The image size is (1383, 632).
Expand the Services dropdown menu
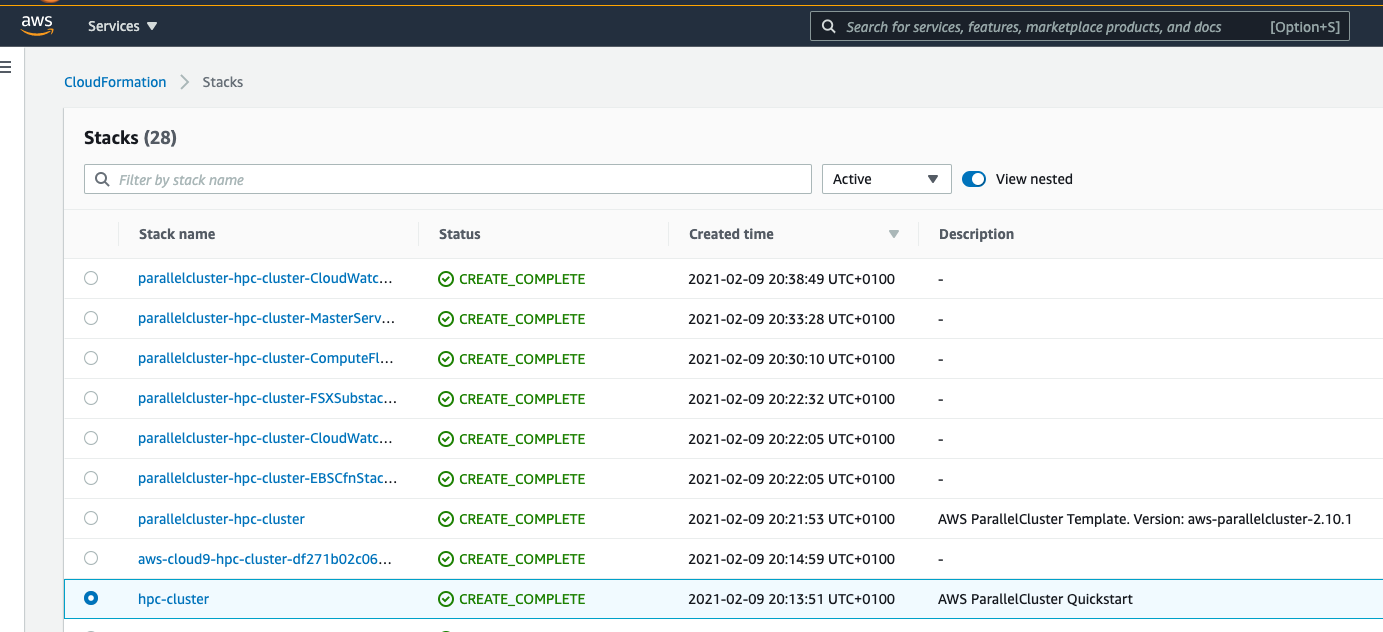point(123,26)
